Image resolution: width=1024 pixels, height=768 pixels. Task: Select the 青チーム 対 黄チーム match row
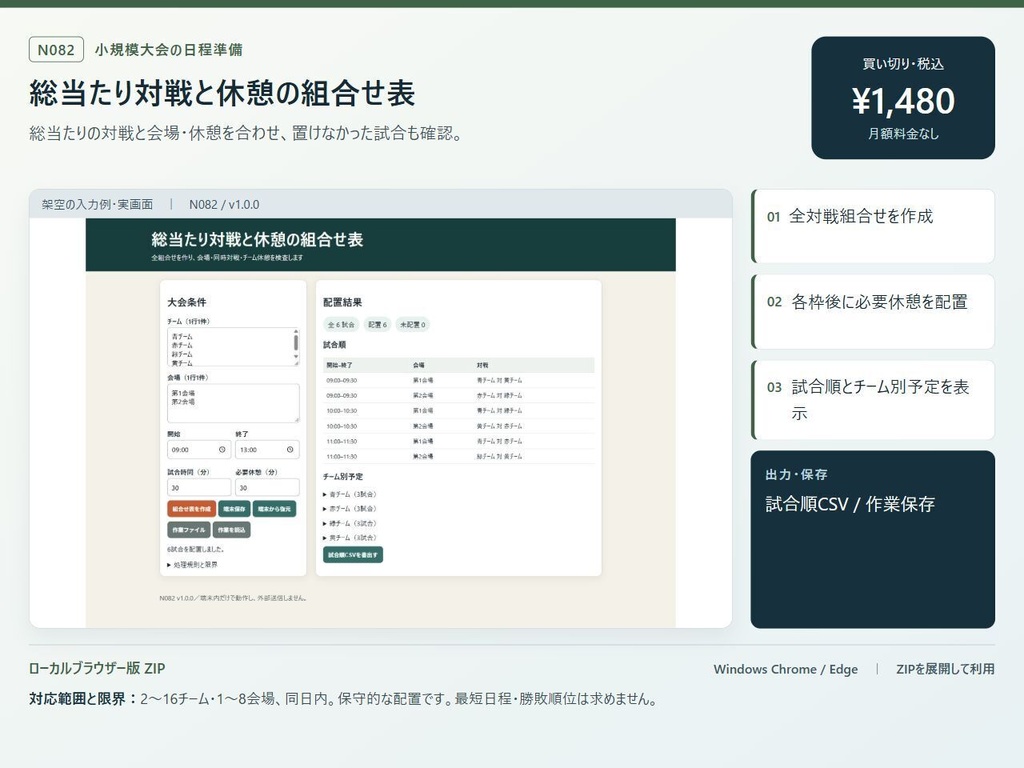pyautogui.click(x=458, y=380)
